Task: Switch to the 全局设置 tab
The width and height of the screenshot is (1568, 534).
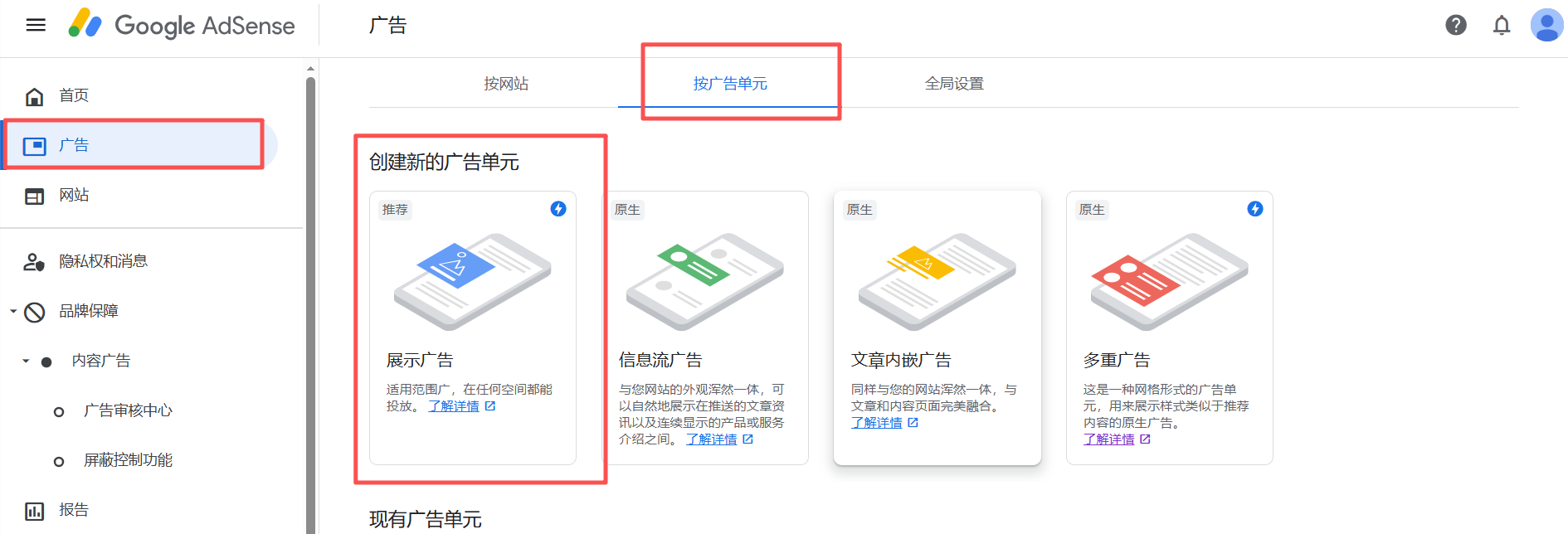Action: click(954, 84)
